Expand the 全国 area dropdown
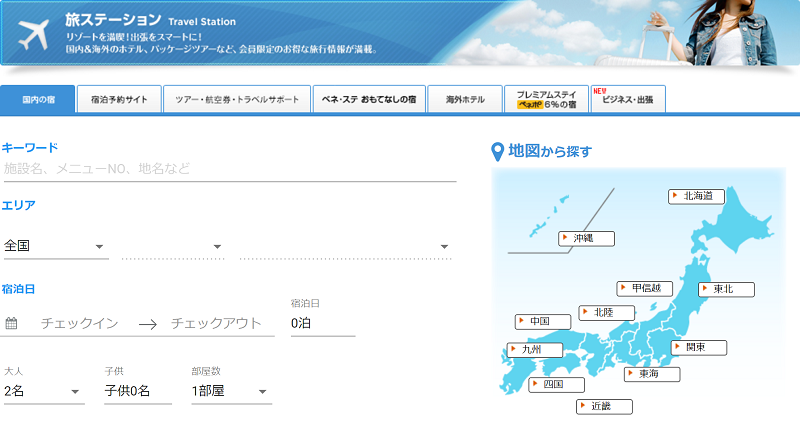This screenshot has height=425, width=800. pyautogui.click(x=56, y=246)
